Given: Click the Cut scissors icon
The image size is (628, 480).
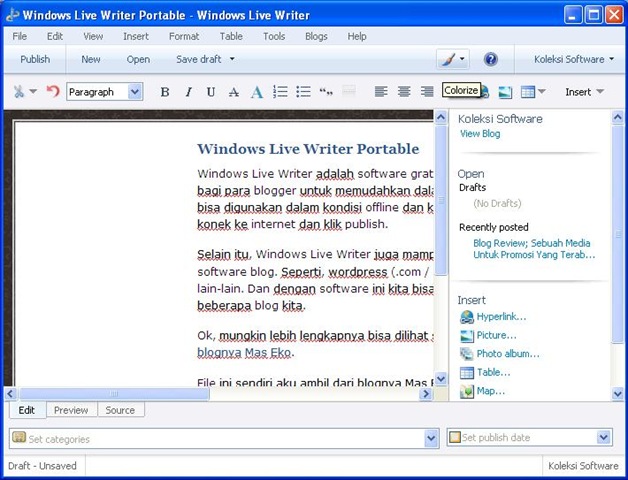Looking at the screenshot, I should pos(18,91).
